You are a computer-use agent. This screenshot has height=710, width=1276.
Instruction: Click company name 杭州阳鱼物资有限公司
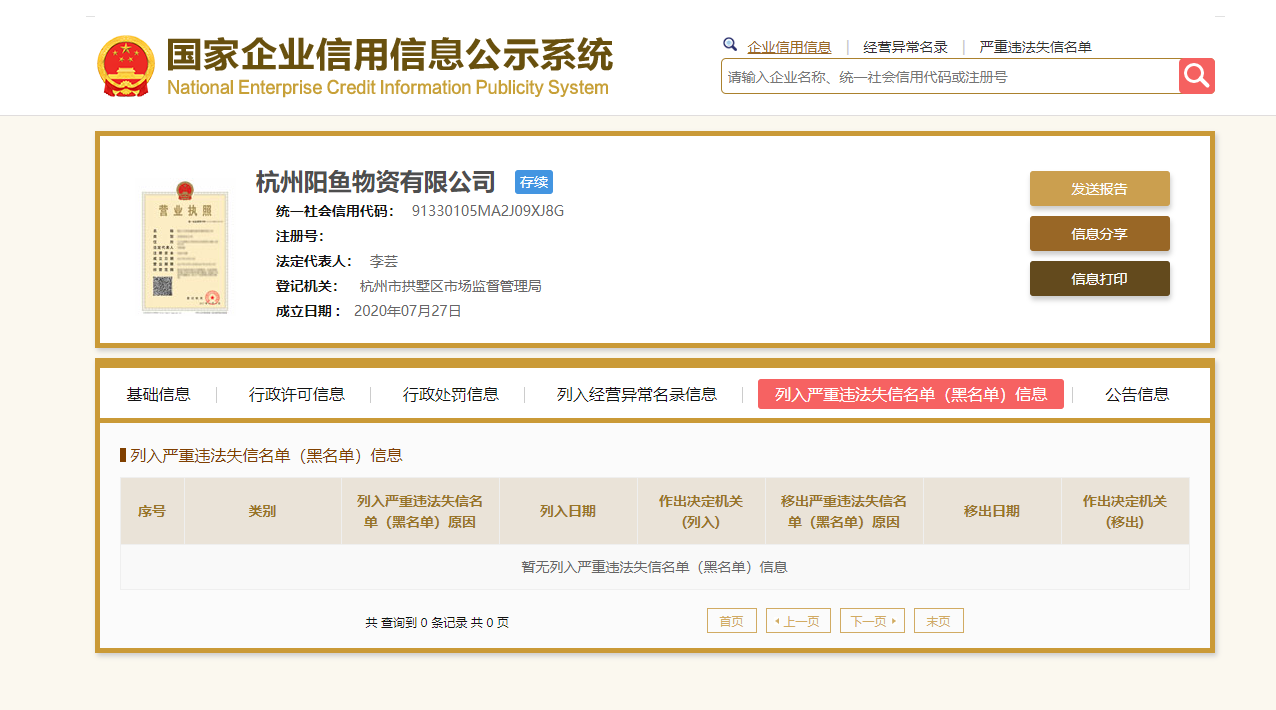376,182
